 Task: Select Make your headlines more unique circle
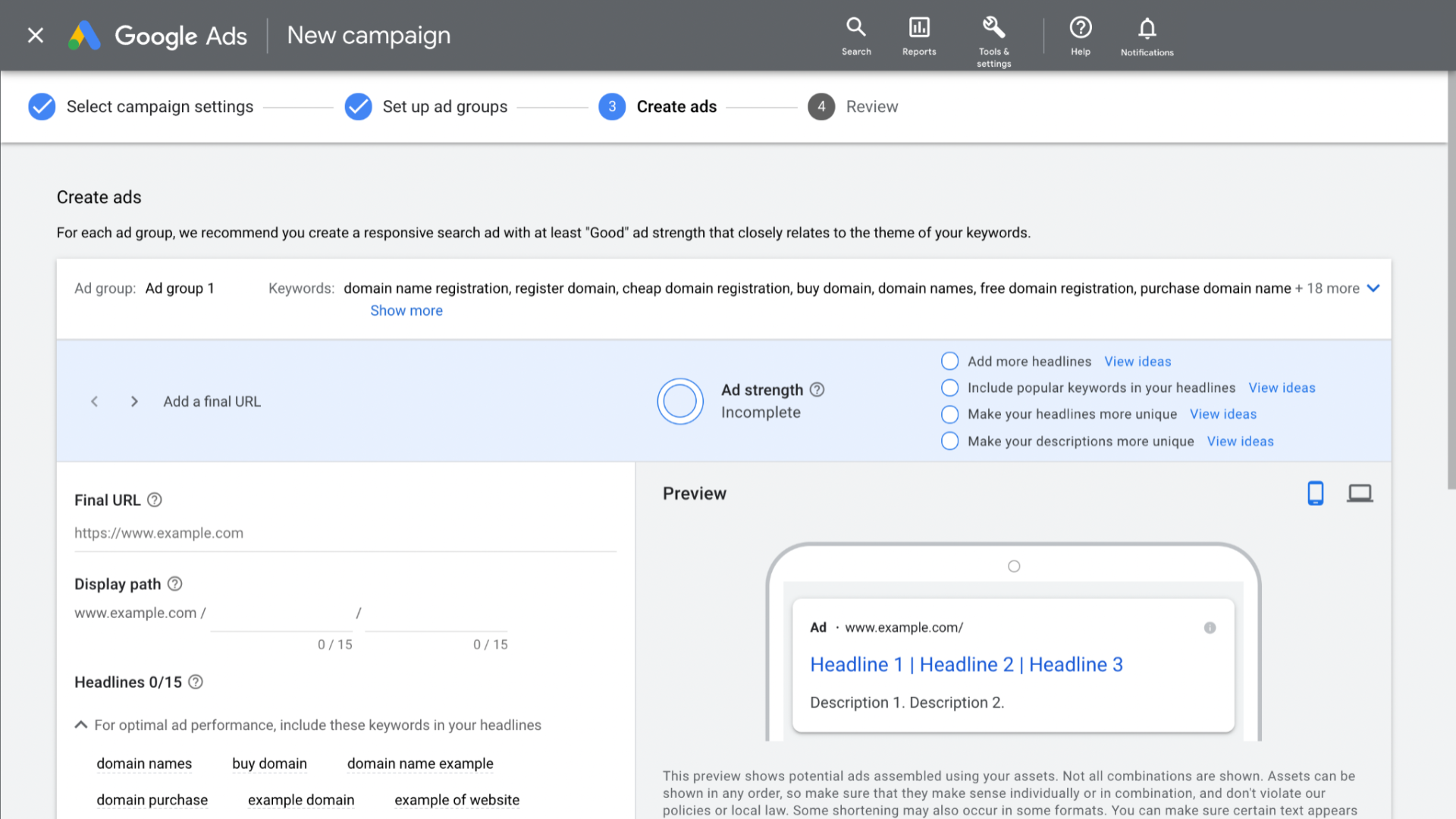coord(949,414)
